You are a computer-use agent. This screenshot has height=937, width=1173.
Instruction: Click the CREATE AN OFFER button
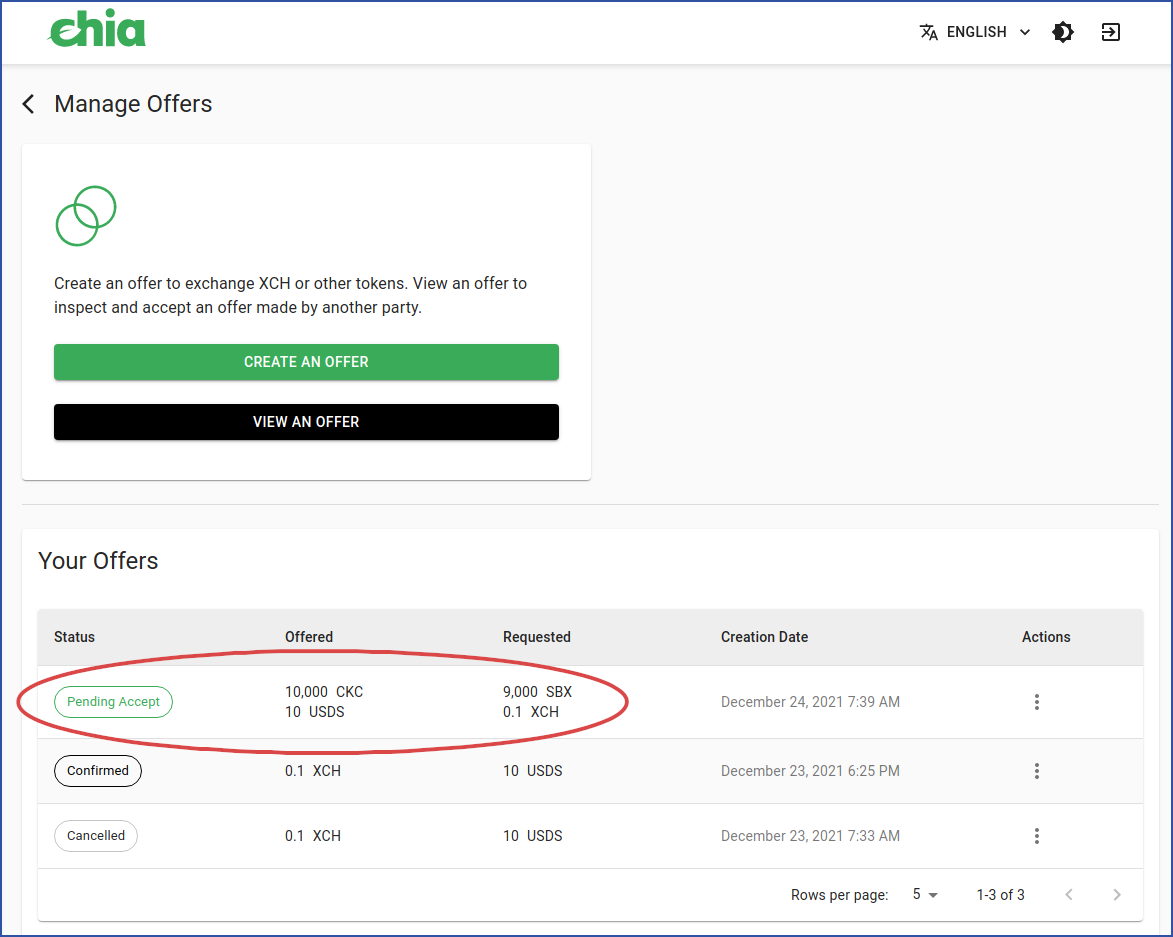coord(306,362)
